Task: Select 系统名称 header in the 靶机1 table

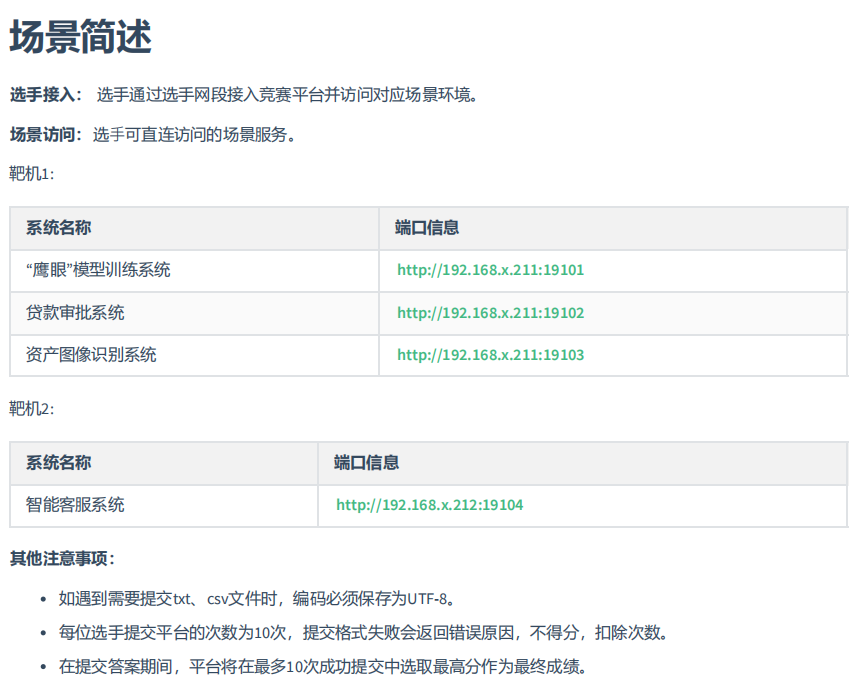Action: (x=58, y=228)
